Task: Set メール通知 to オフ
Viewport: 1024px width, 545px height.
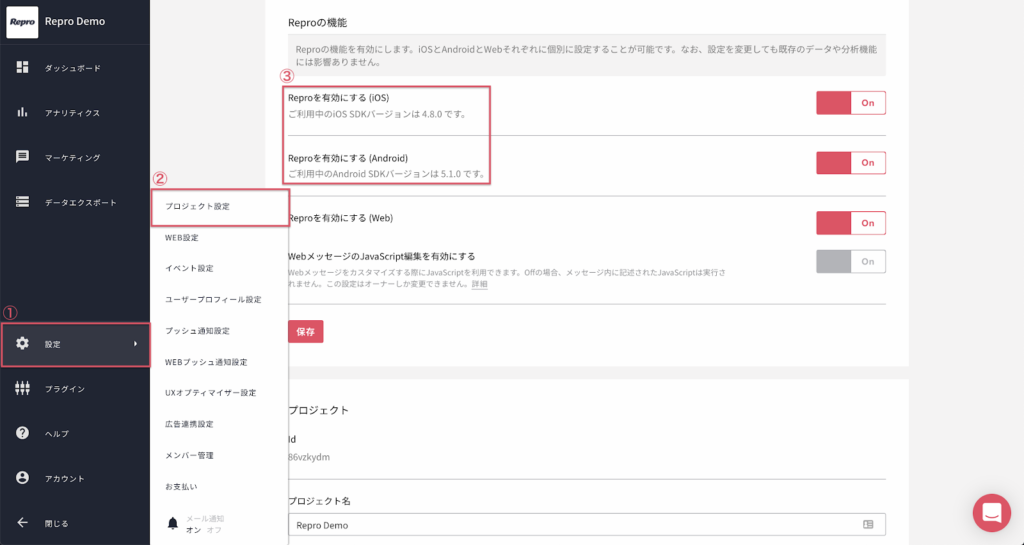Action: 214,530
